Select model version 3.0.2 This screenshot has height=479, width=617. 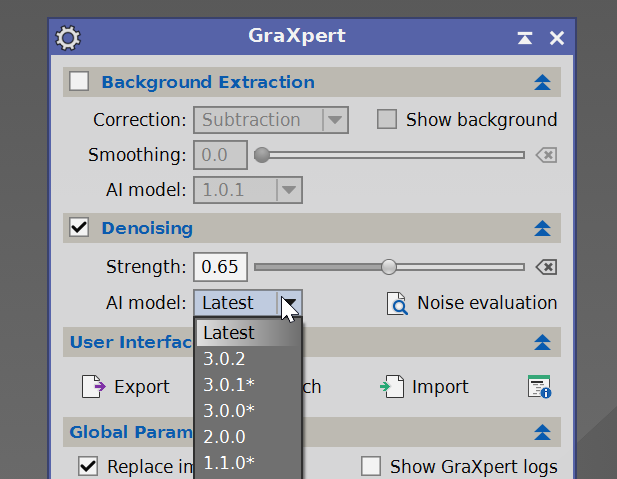248,359
